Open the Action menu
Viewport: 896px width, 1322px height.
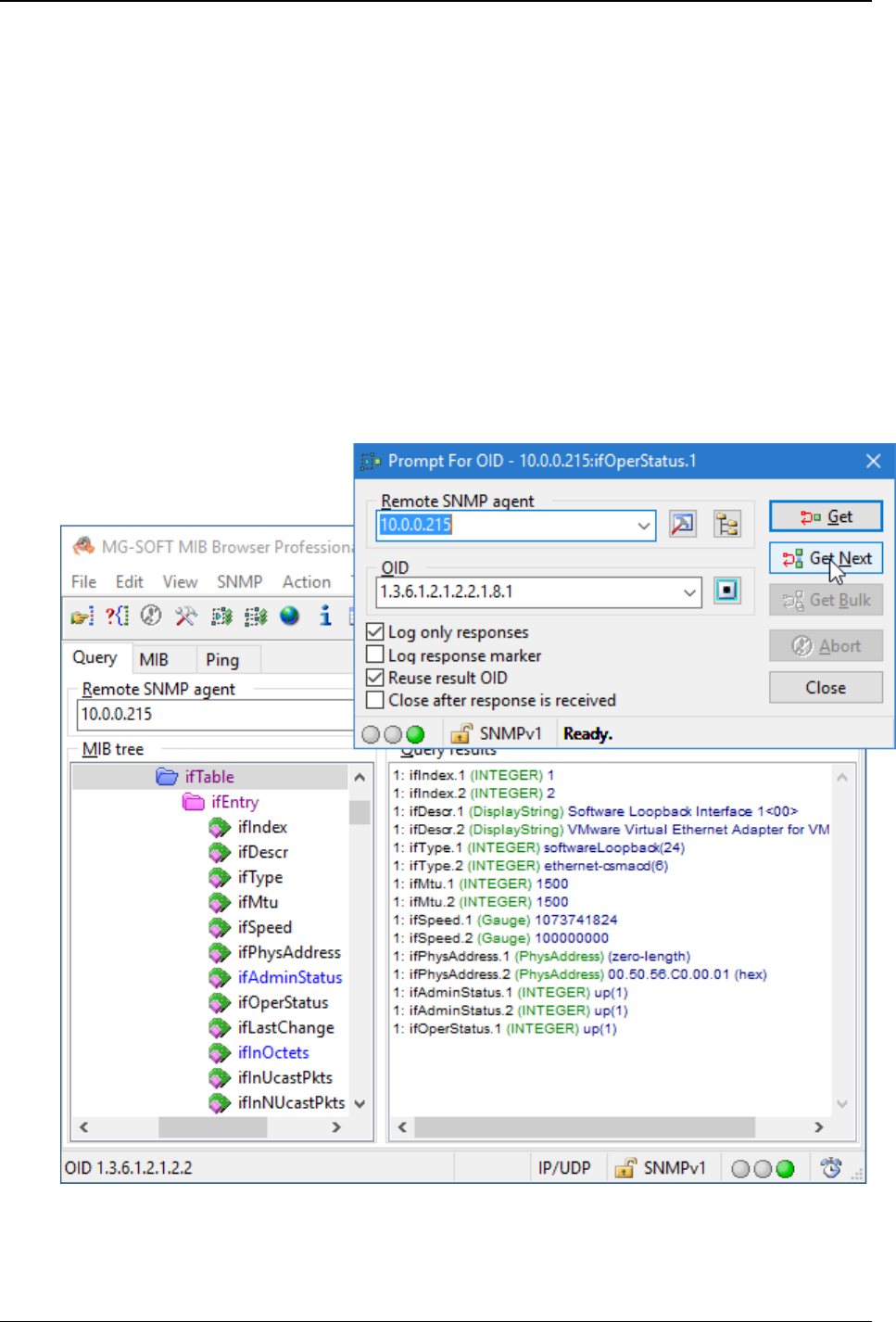tap(307, 581)
